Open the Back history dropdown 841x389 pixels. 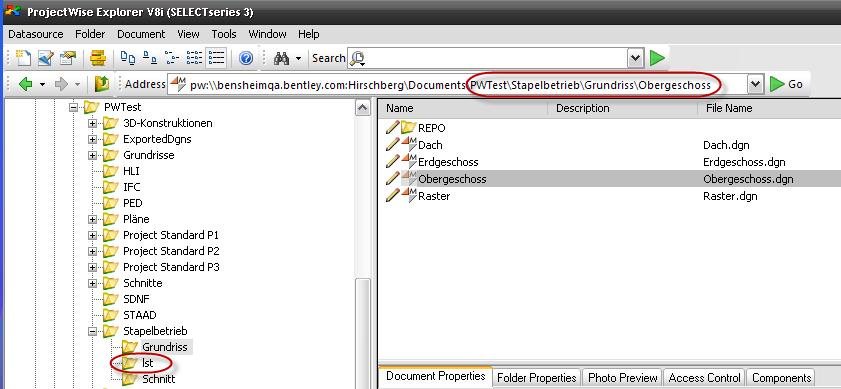click(42, 85)
